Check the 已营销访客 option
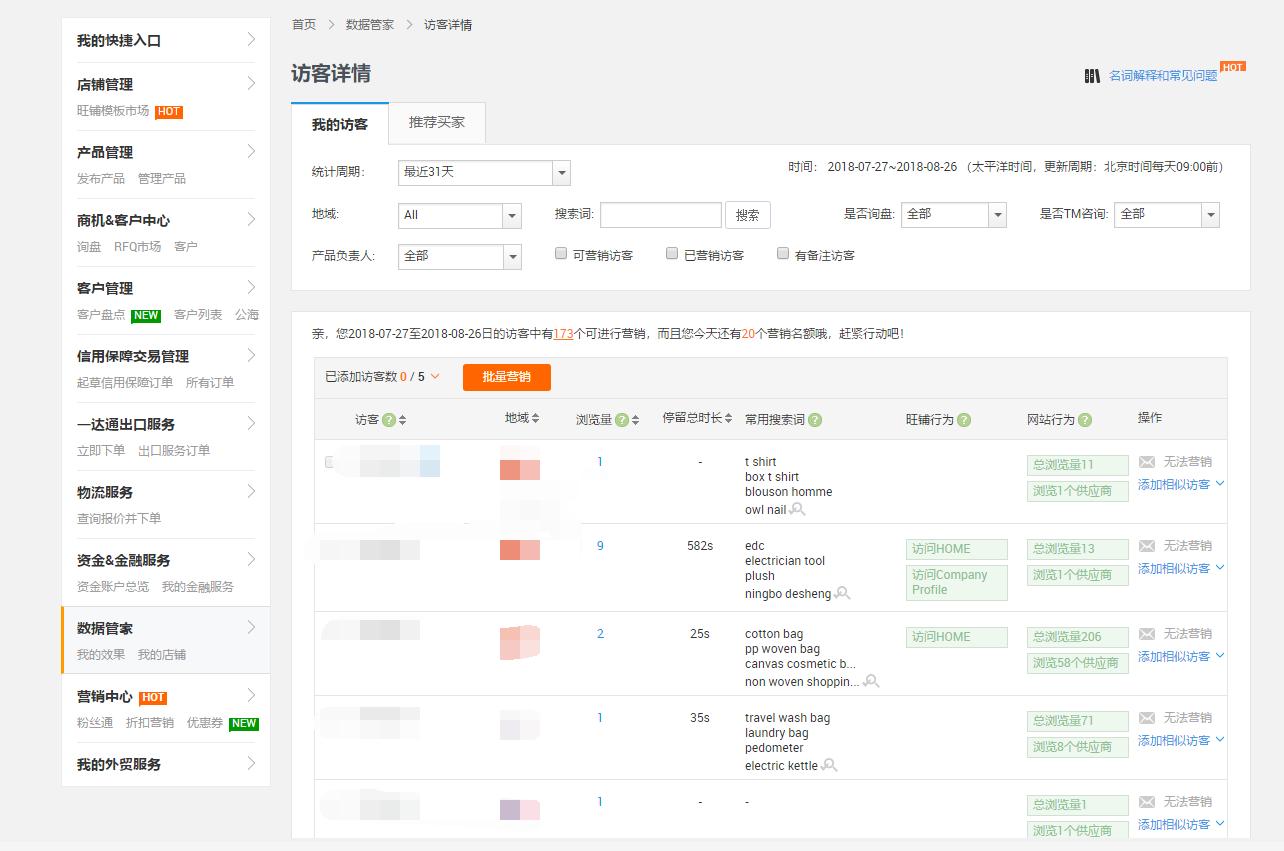 (672, 253)
